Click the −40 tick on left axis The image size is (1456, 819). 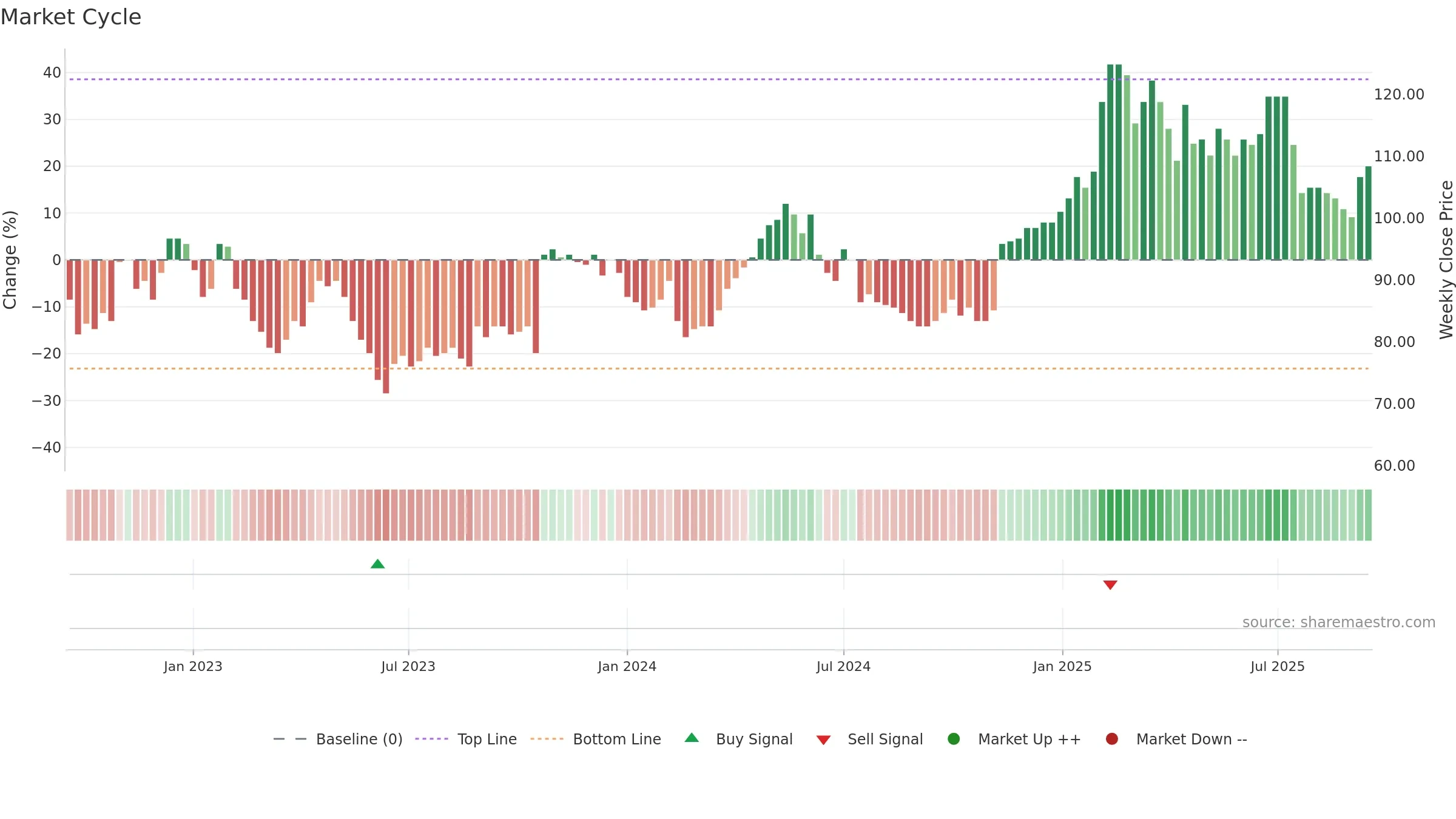[47, 447]
